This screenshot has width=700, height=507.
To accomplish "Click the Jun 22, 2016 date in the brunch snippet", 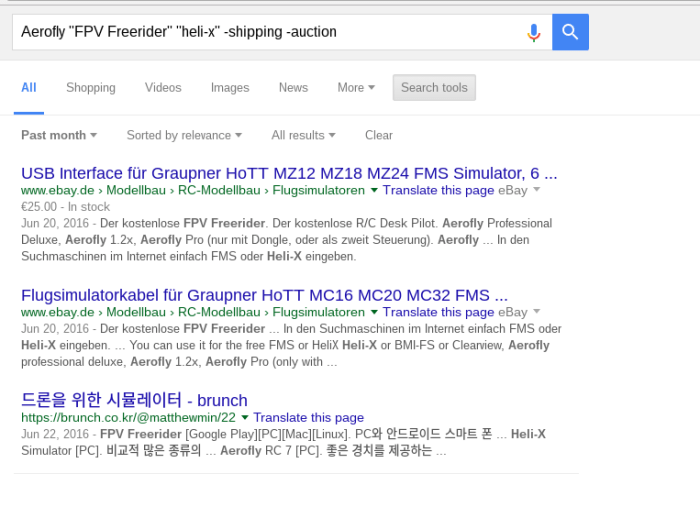I will tap(55, 434).
